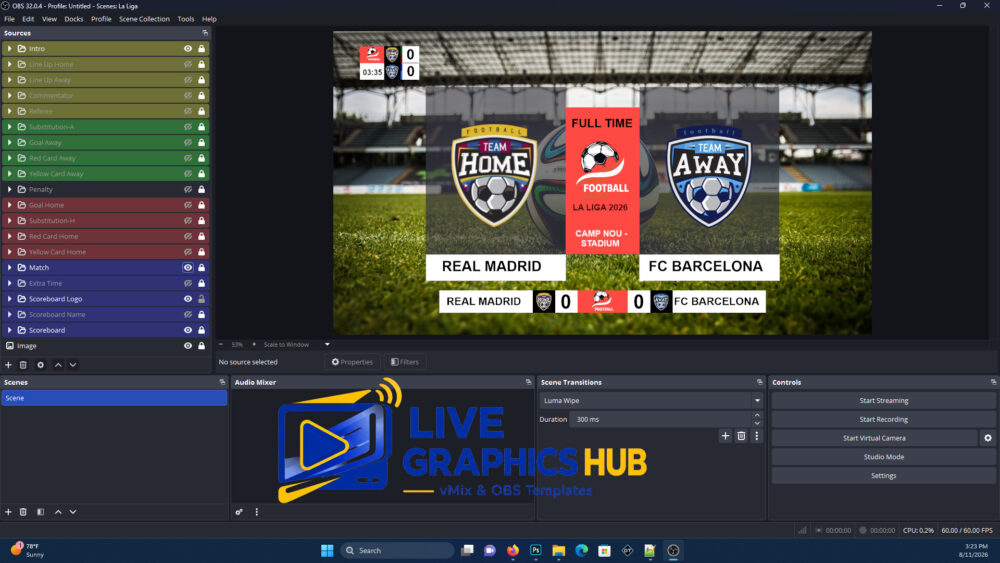
Task: Move scene up in Scenes toolbar
Action: pos(58,511)
